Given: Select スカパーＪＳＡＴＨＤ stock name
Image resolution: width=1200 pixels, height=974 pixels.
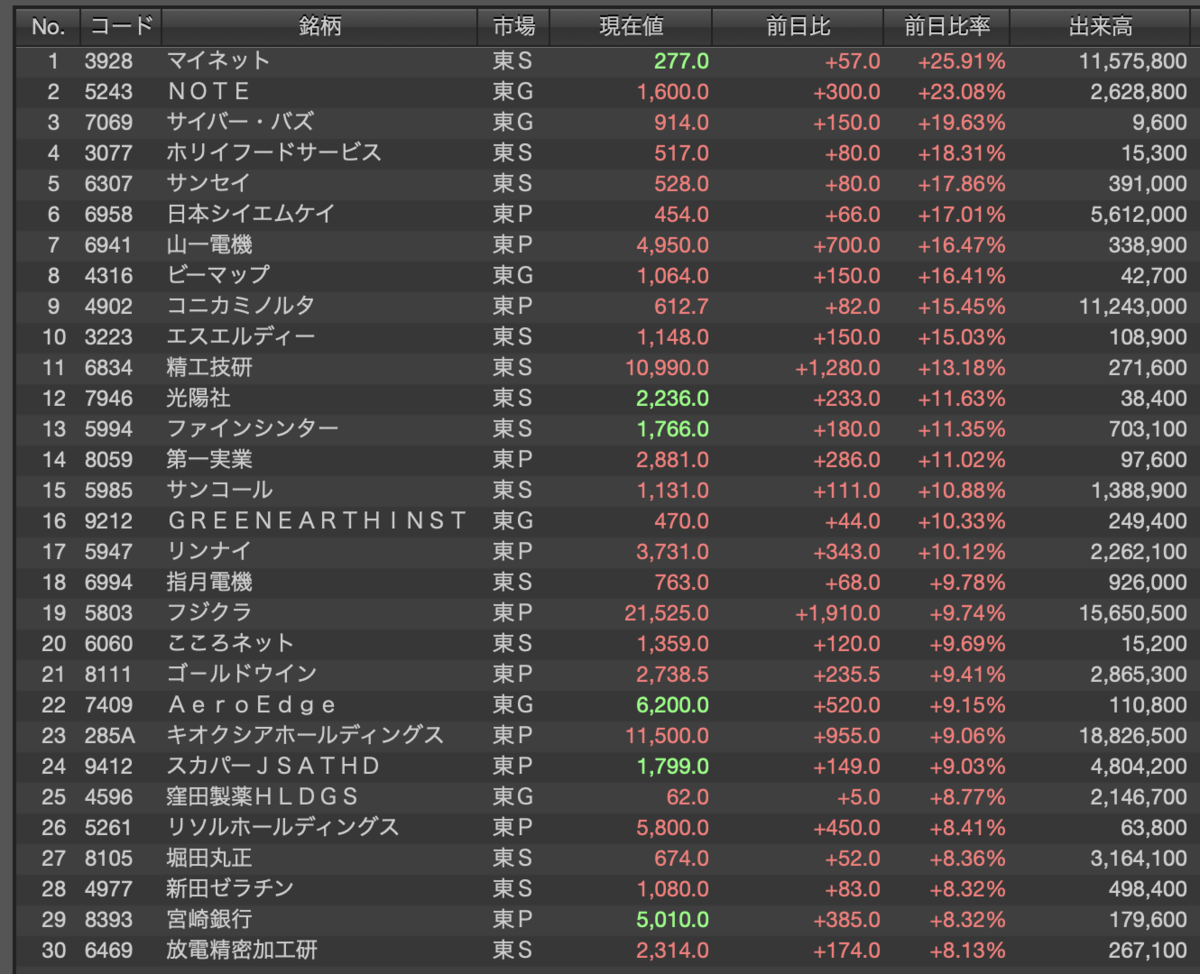Looking at the screenshot, I should click(274, 766).
